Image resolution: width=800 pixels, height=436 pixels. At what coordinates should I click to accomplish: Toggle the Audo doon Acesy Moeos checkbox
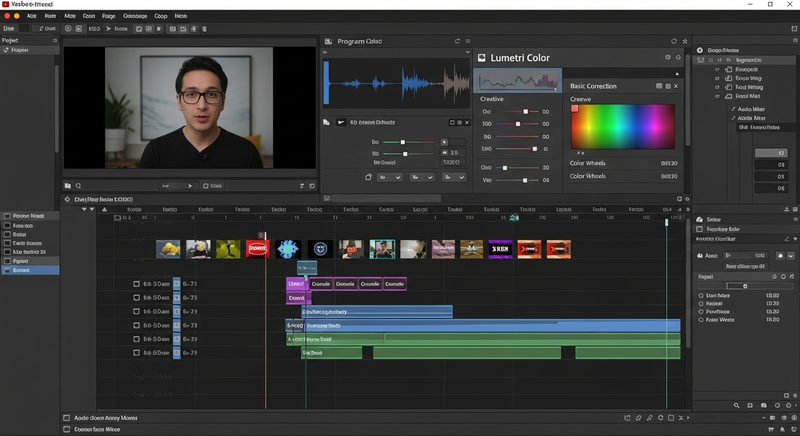pos(66,418)
